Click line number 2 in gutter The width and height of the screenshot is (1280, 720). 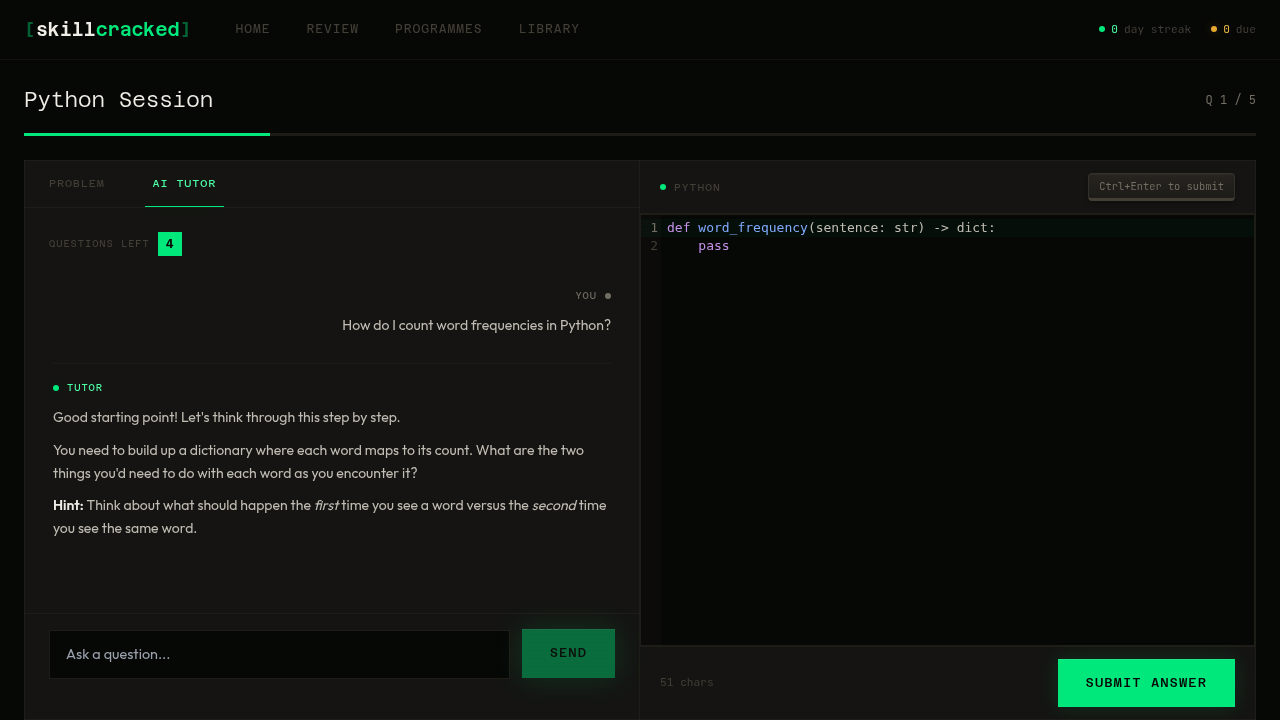point(654,245)
